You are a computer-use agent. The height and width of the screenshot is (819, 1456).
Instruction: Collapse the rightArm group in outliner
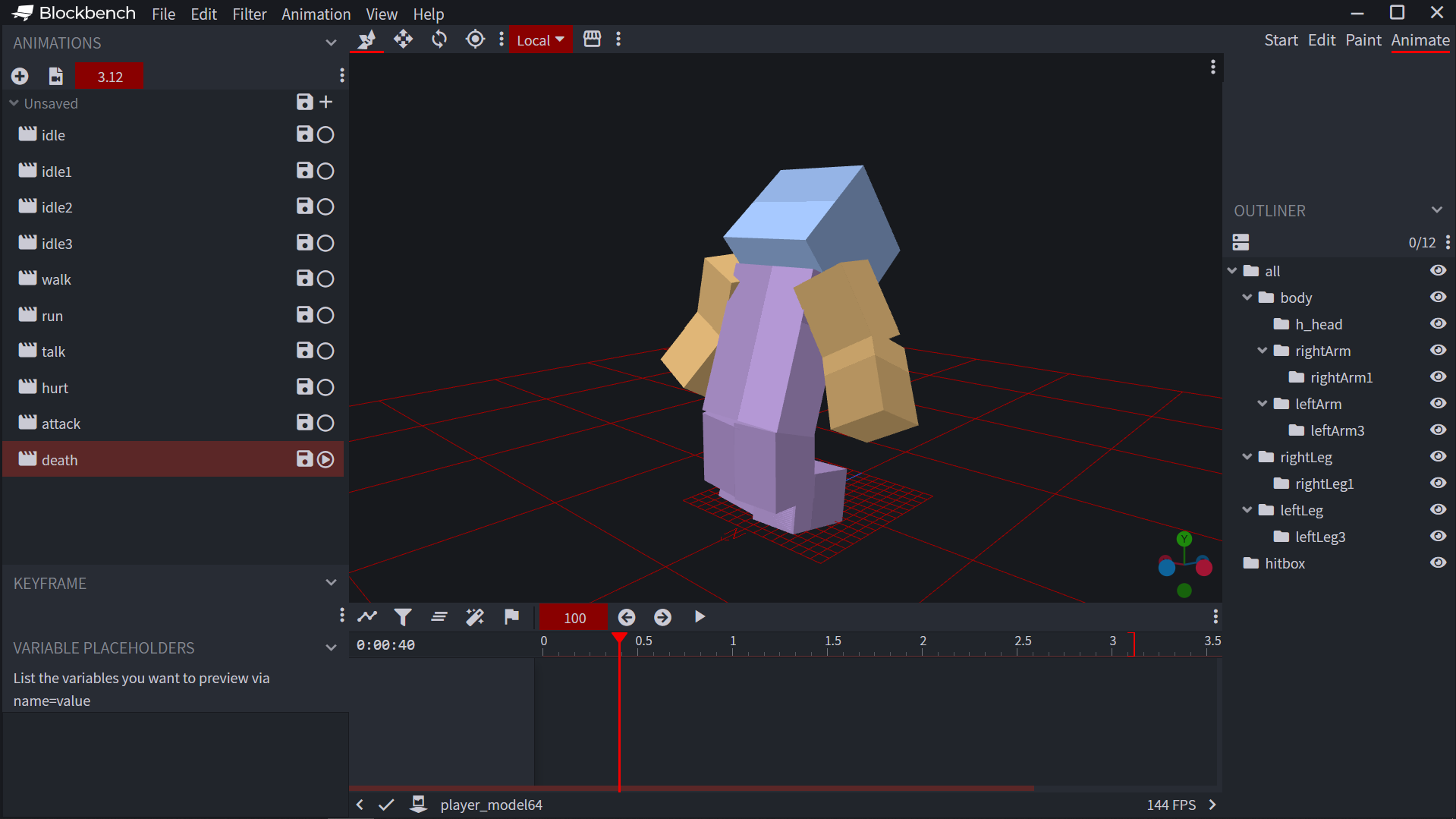(x=1263, y=351)
